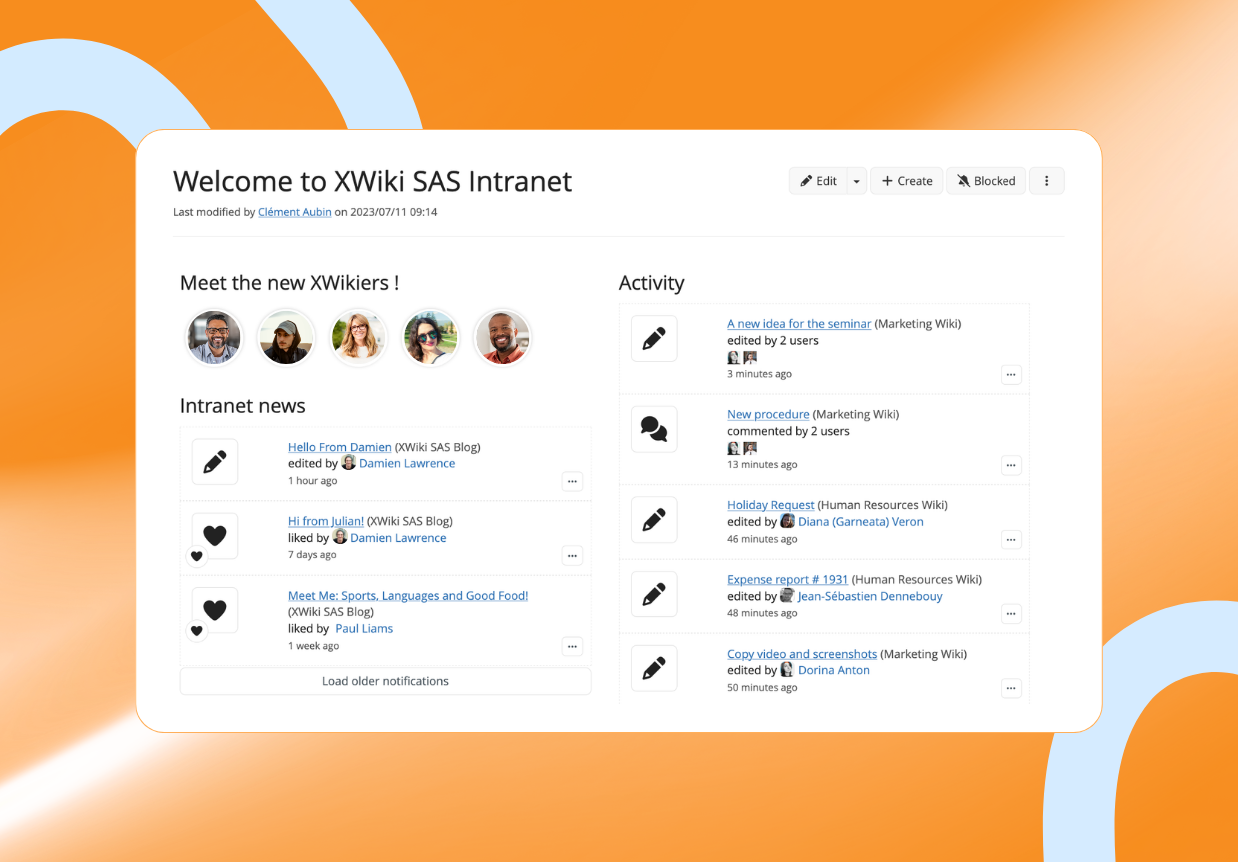Open the three-dot more actions menu in header
The height and width of the screenshot is (862, 1238).
(1047, 181)
